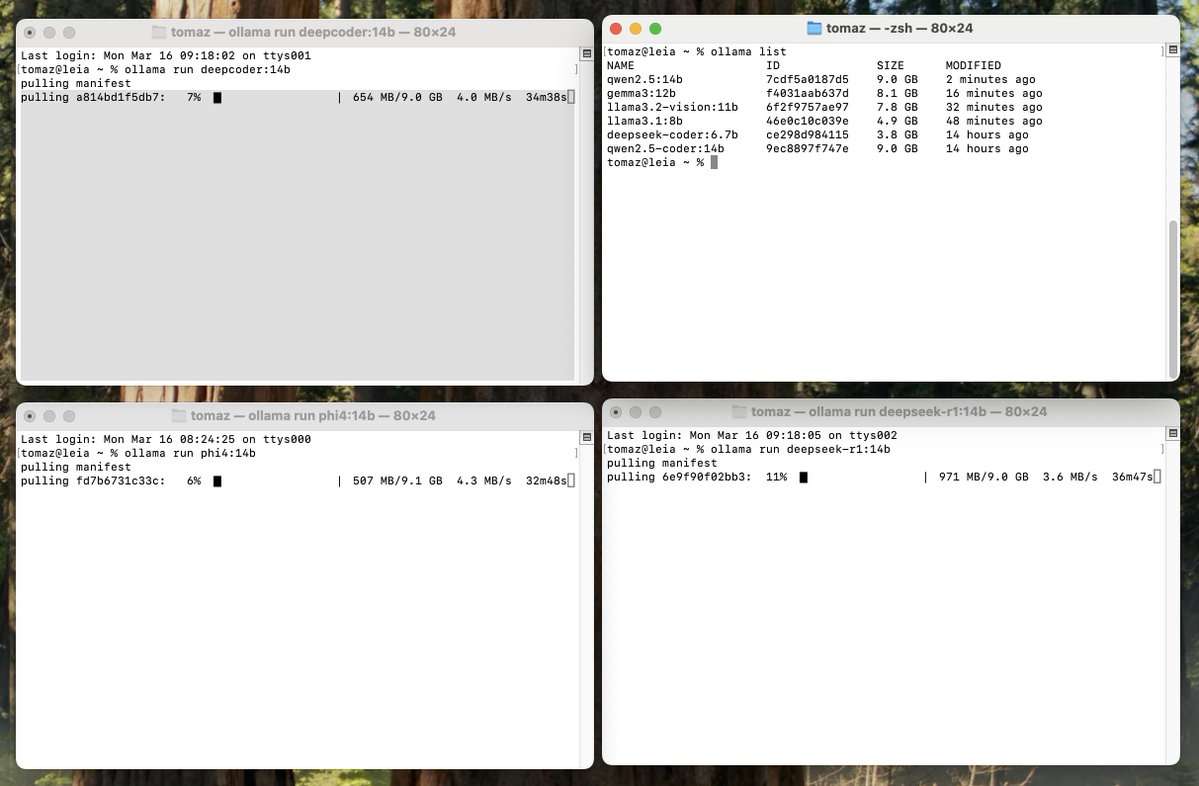Click the 'ollama run deepcoder:14b' command line
Image resolution: width=1199 pixels, height=786 pixels.
point(207,70)
